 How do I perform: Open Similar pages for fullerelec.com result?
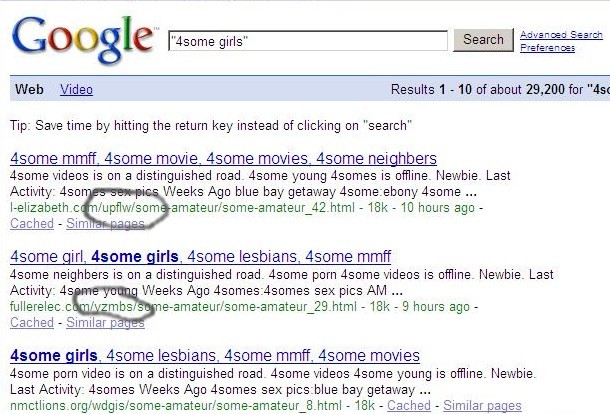pos(105,323)
